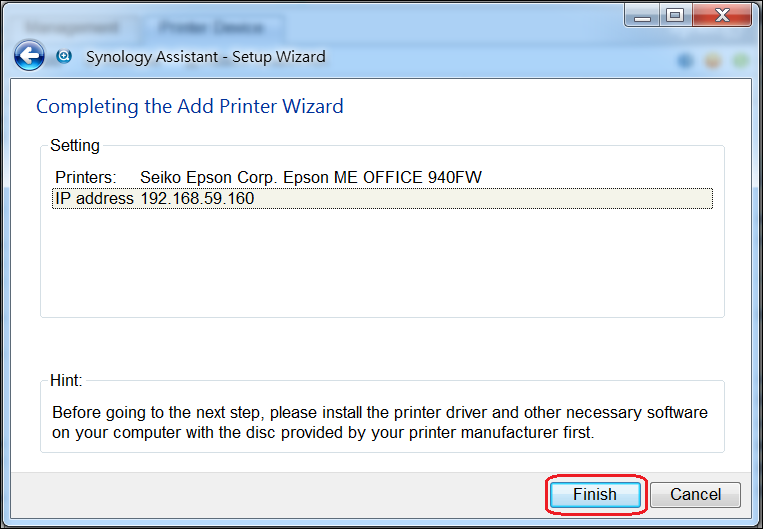Close the Setup Wizard window
Screen dimensions: 763x529
pyautogui.click(x=722, y=16)
